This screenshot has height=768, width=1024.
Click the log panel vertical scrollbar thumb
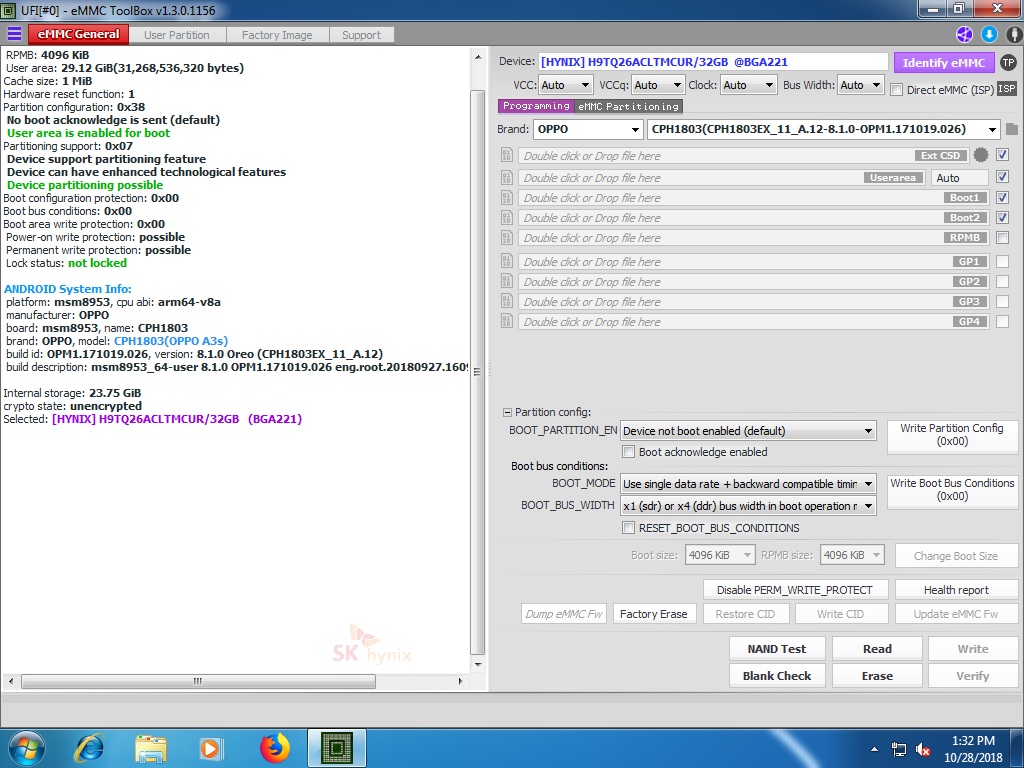click(x=477, y=371)
